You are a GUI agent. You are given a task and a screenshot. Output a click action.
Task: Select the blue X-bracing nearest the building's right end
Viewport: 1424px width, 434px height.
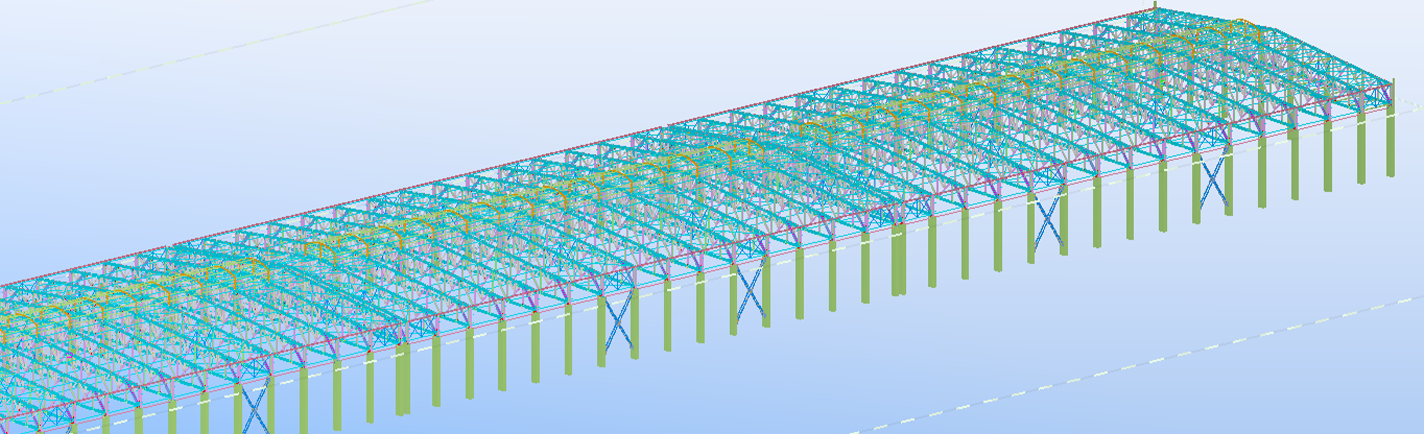pos(1212,180)
